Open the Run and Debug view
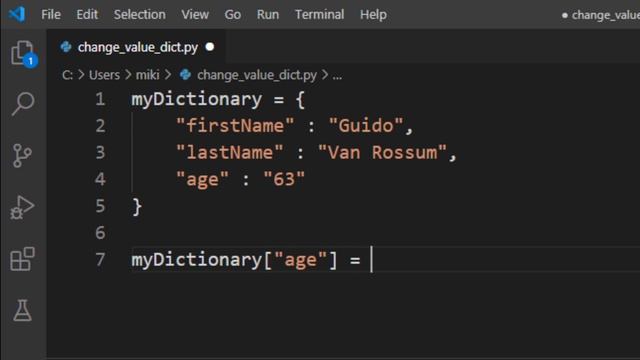This screenshot has width=640, height=360. [x=22, y=207]
